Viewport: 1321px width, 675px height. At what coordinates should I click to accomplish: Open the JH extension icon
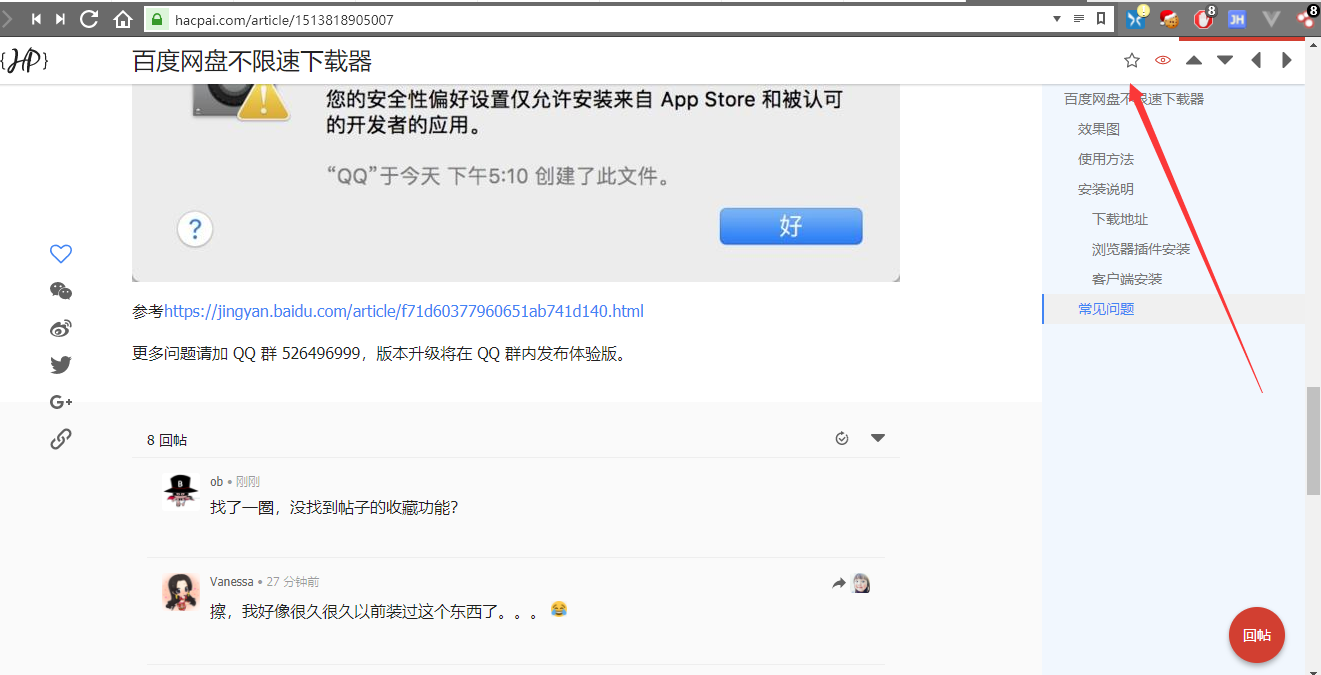(x=1237, y=18)
